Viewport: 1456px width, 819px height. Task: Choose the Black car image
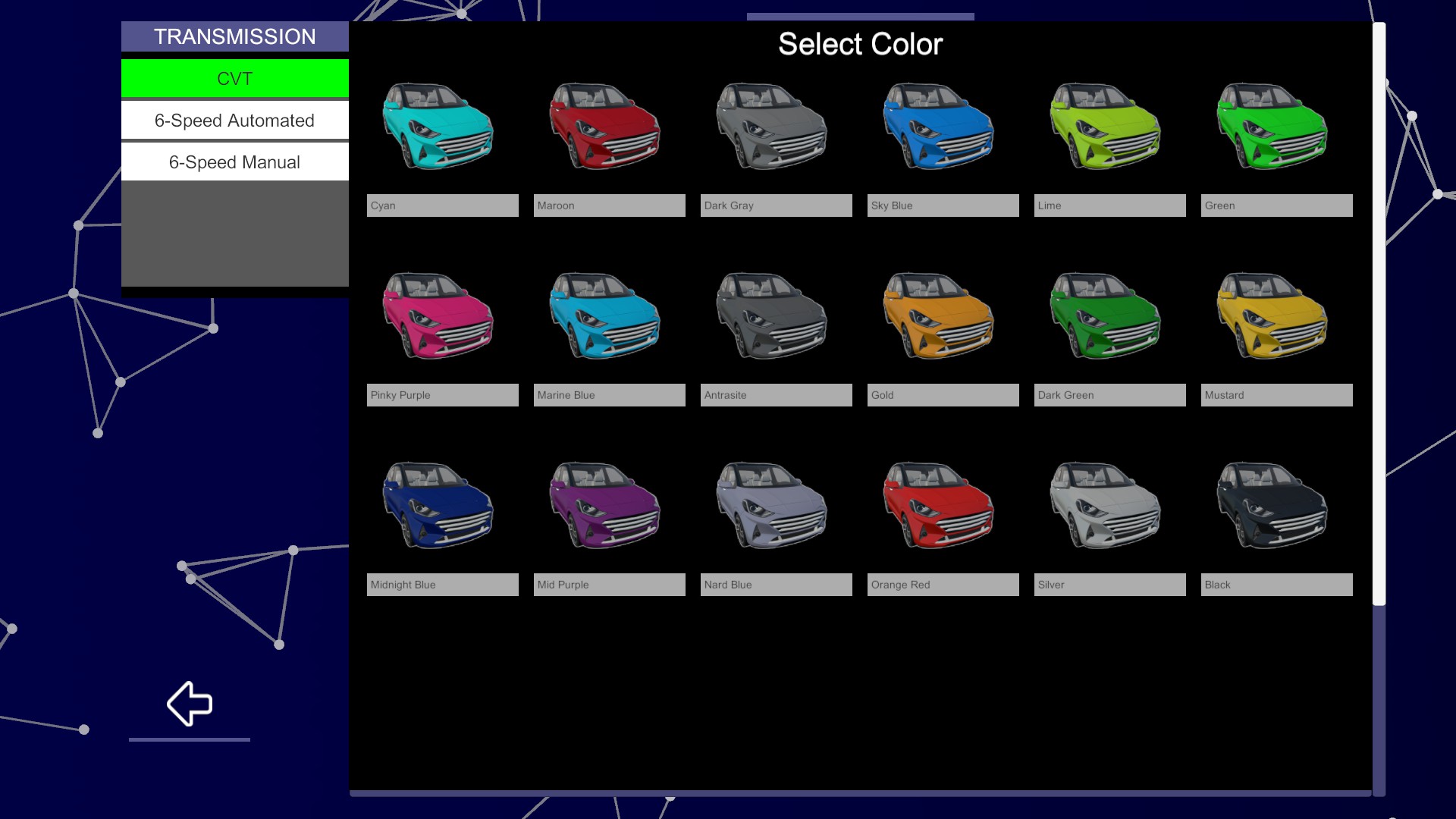click(x=1272, y=505)
